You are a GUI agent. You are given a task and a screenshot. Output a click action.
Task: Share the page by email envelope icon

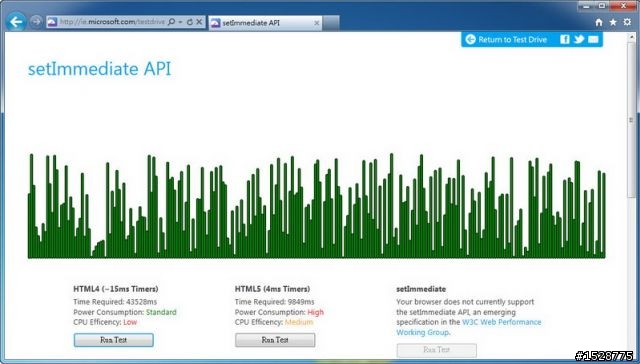tap(593, 40)
